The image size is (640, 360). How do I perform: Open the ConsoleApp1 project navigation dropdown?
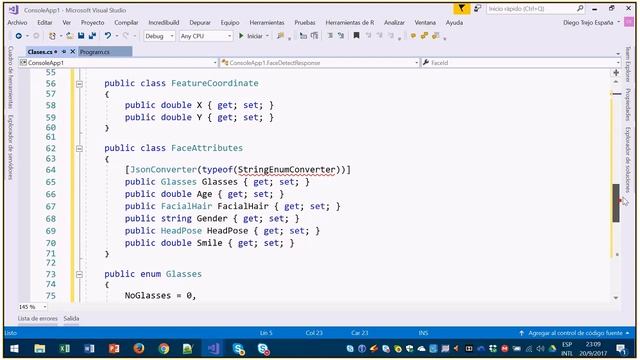point(118,63)
